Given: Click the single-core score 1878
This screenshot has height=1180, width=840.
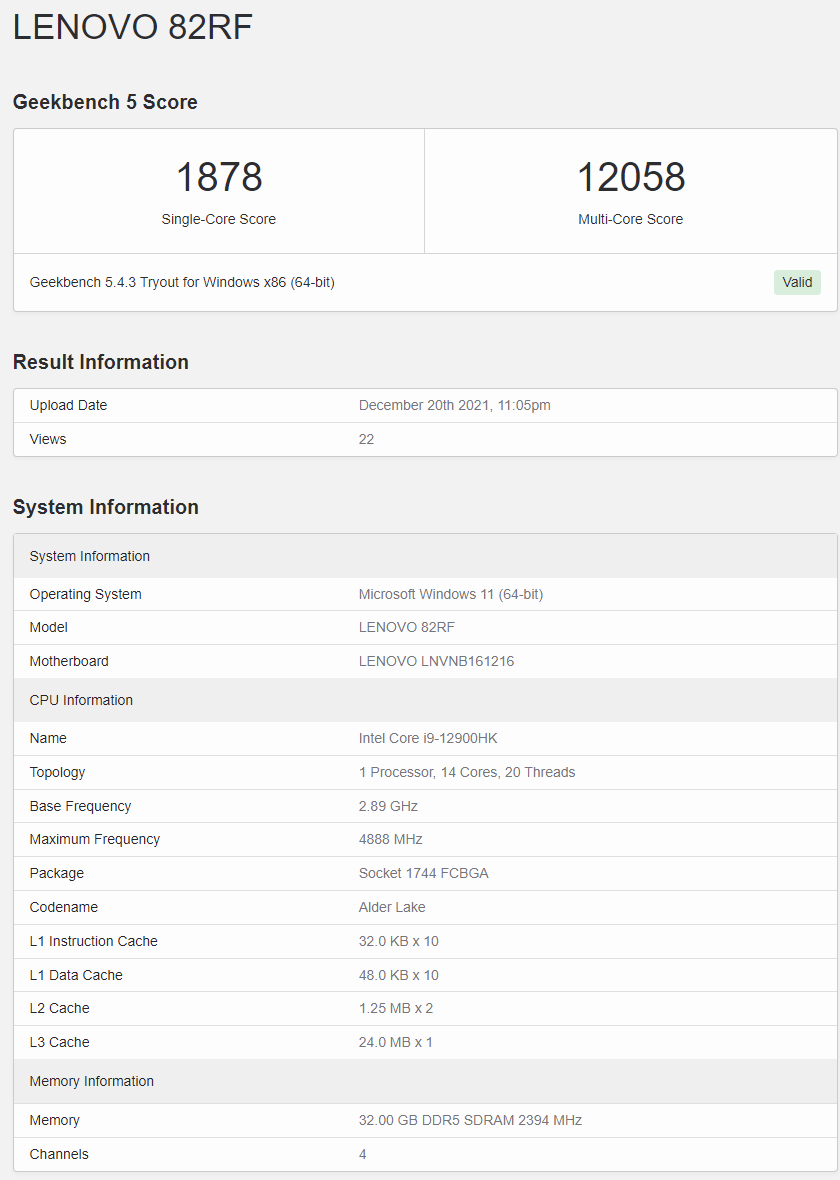Looking at the screenshot, I should click(219, 178).
